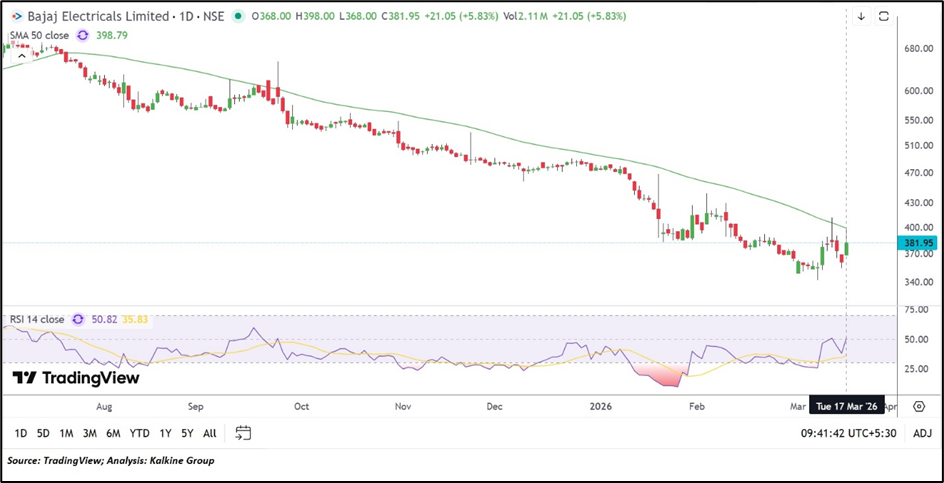944x483 pixels.
Task: Open the RSI 14 close indicator legend
Action: coord(36,320)
